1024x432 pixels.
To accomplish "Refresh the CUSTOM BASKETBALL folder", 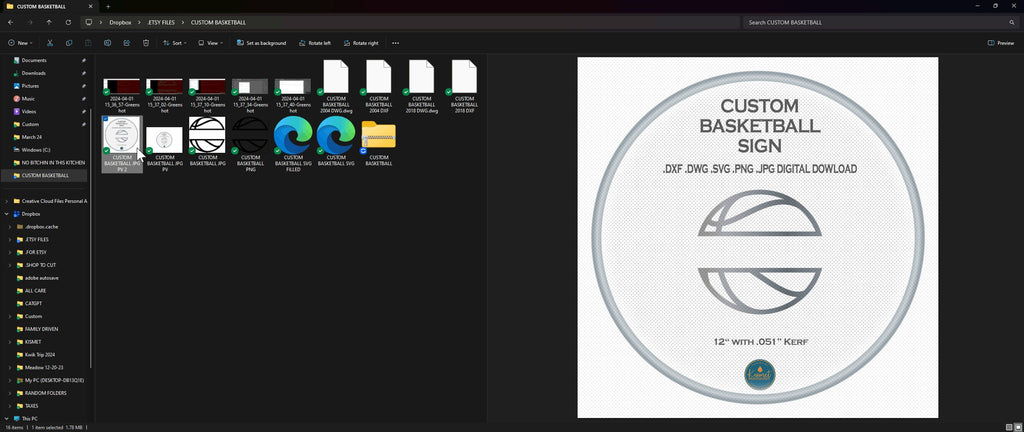I will (x=68, y=22).
